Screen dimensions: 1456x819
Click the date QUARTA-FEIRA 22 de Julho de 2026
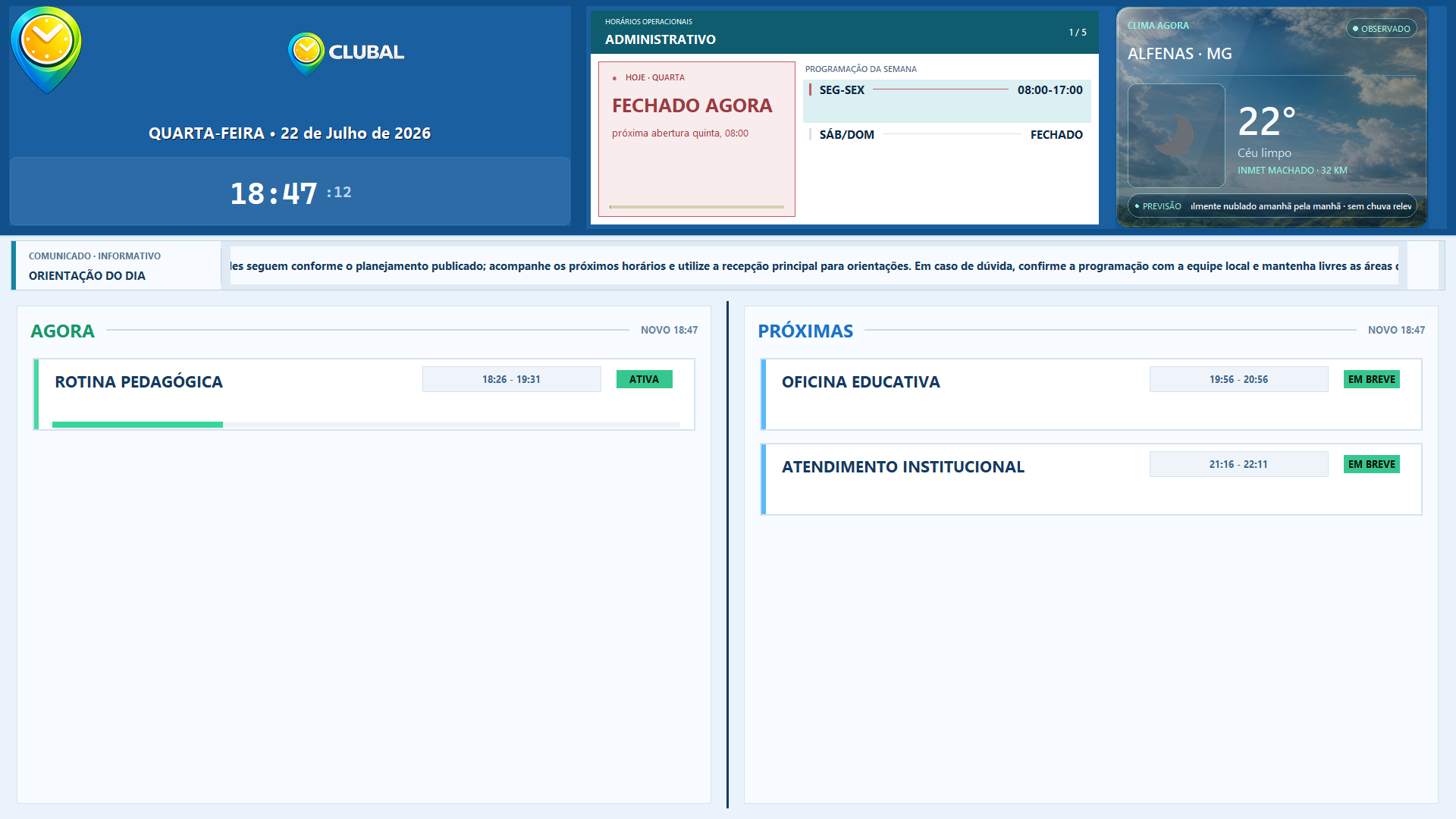point(290,133)
